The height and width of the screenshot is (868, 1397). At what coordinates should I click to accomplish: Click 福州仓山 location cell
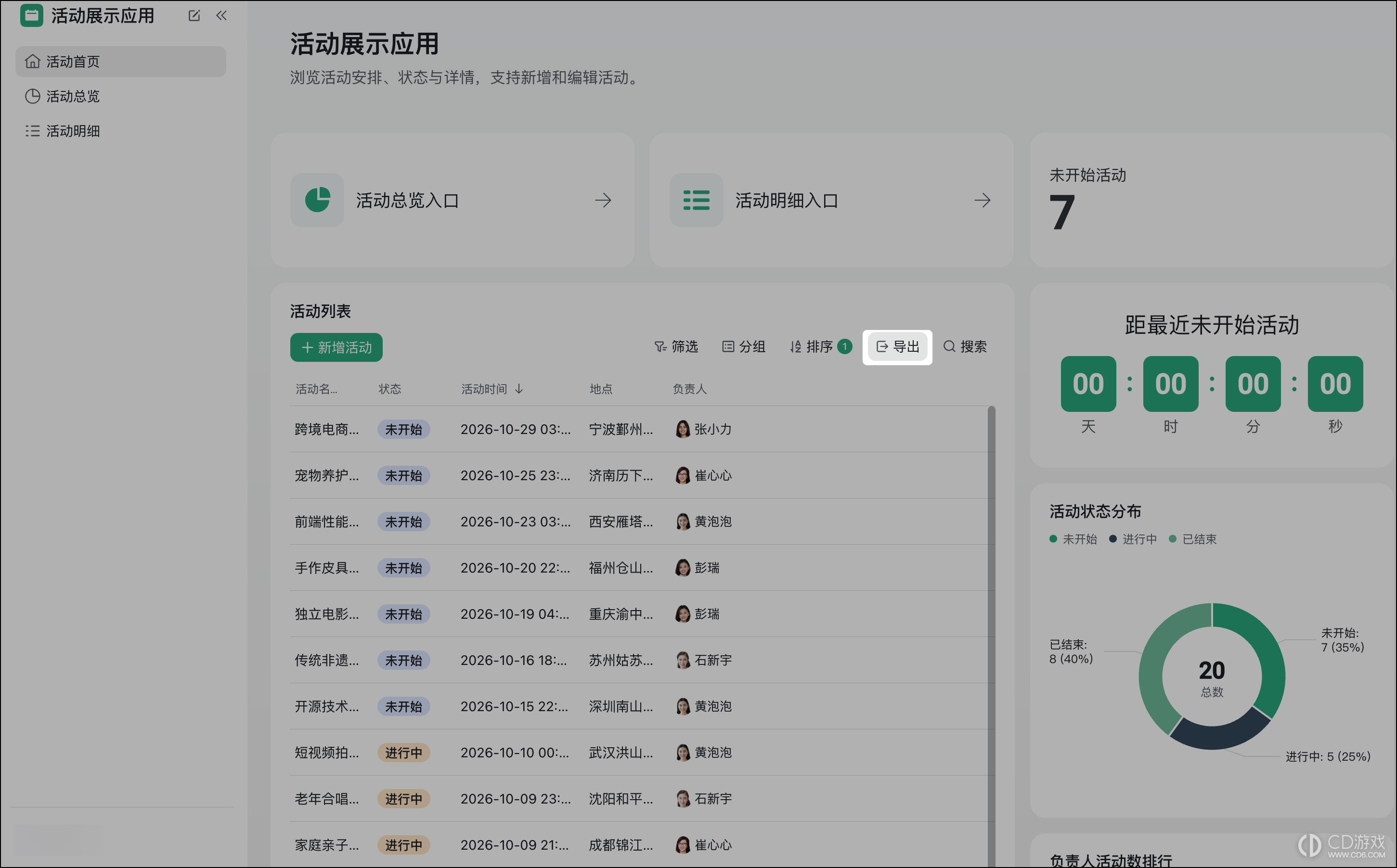621,568
